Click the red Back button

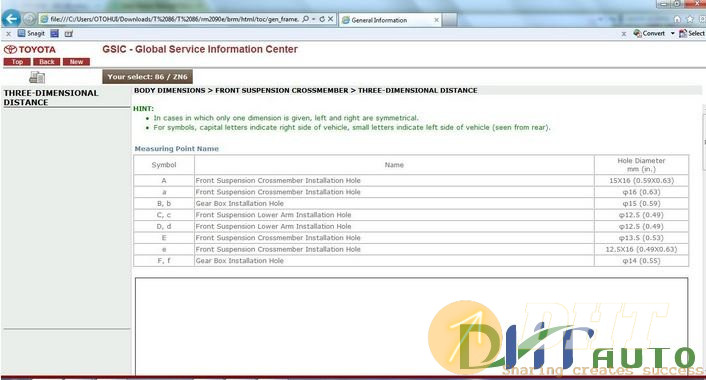pyautogui.click(x=47, y=62)
